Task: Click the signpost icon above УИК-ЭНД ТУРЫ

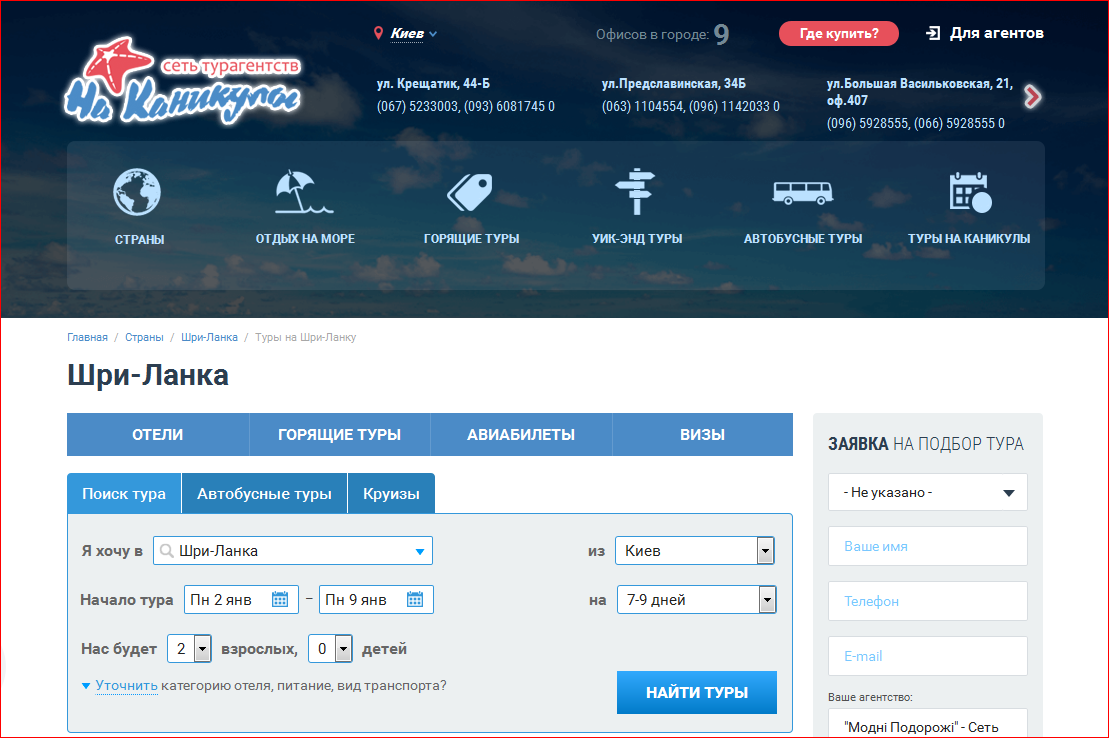Action: tap(636, 191)
